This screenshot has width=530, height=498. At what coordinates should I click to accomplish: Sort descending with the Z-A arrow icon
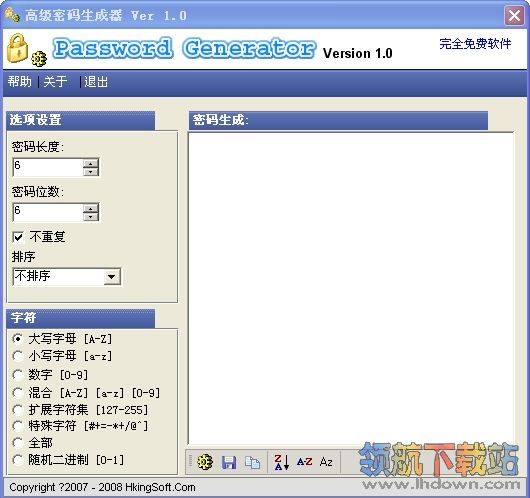point(282,462)
